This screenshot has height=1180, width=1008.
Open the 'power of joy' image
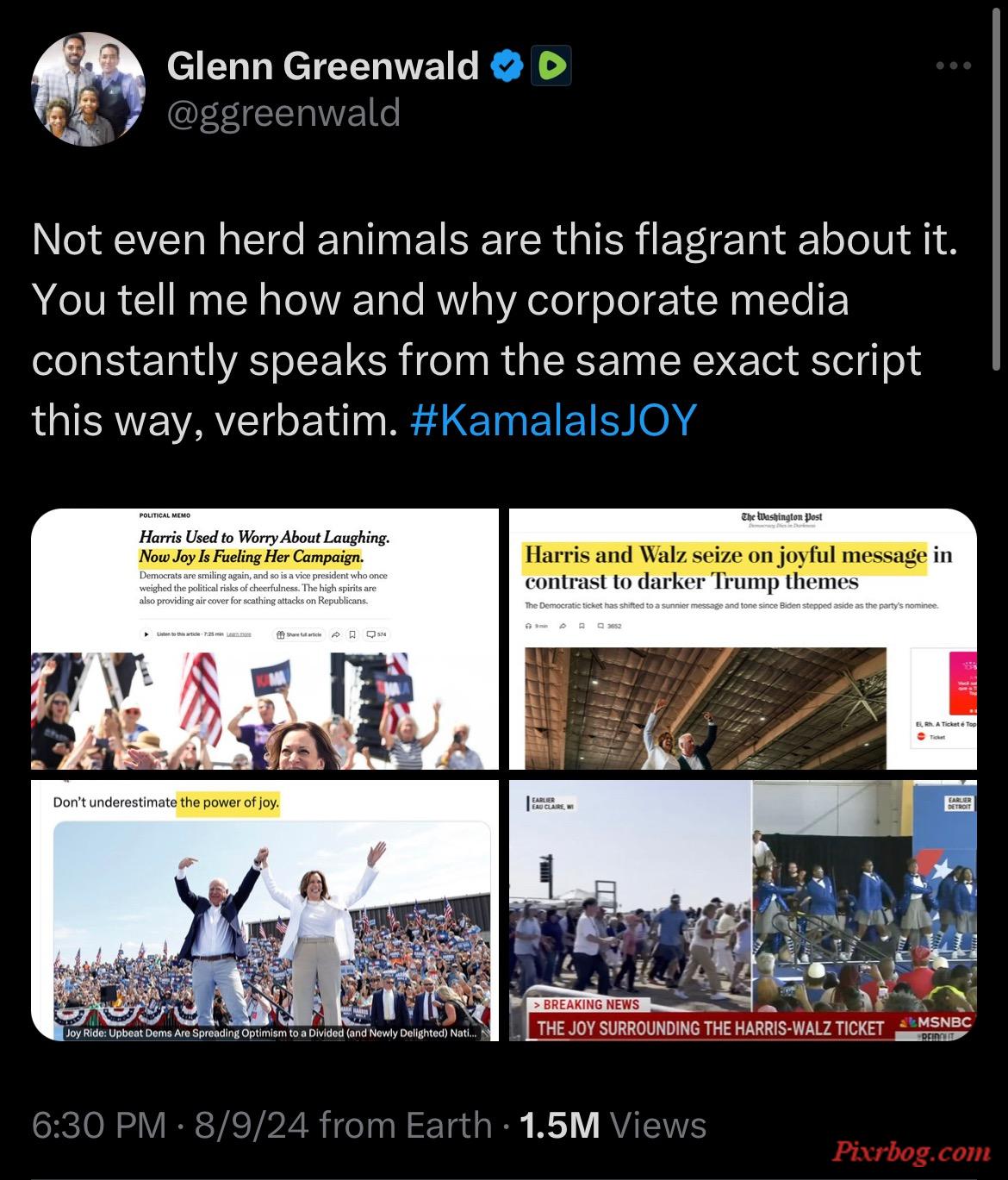pyautogui.click(x=264, y=910)
